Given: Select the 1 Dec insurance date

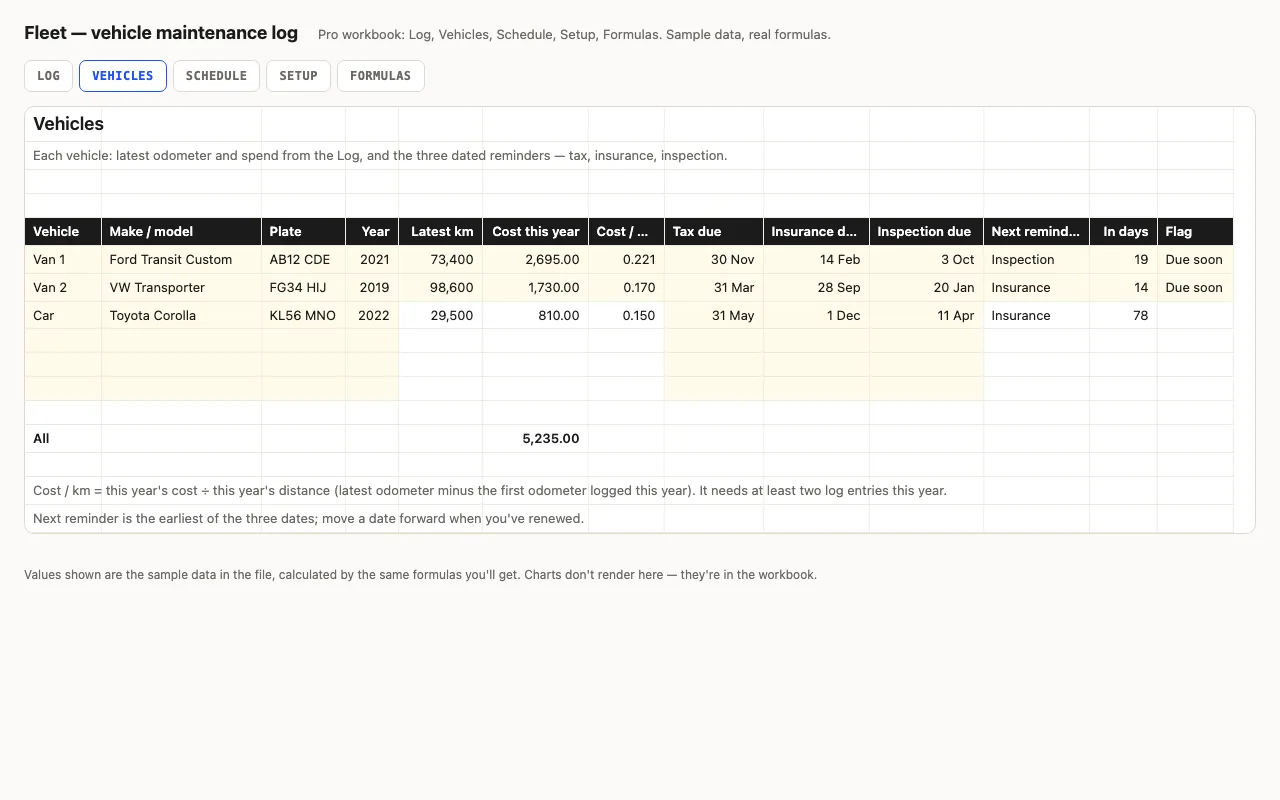Looking at the screenshot, I should (x=817, y=315).
